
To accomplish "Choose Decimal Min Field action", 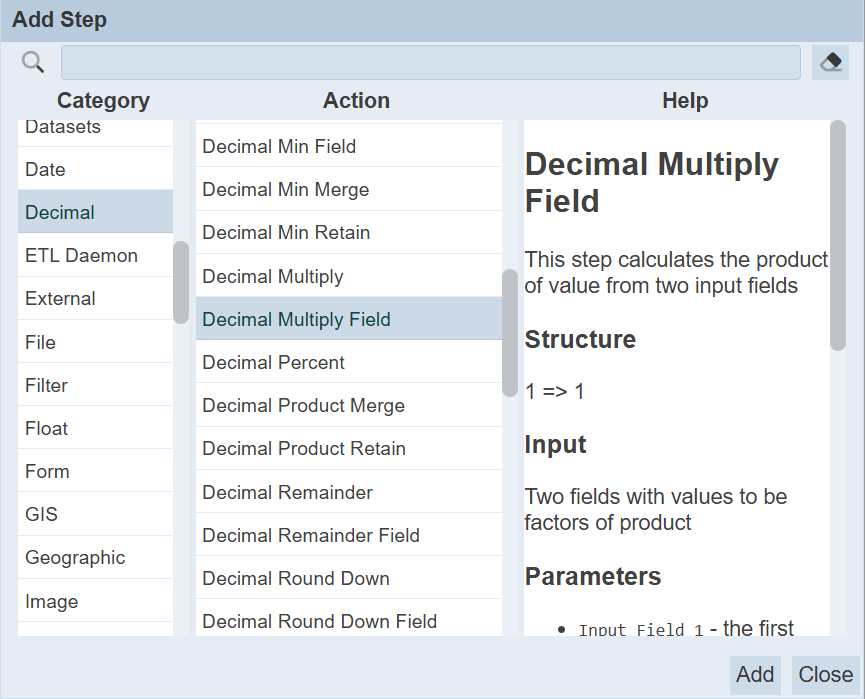I will coord(349,146).
